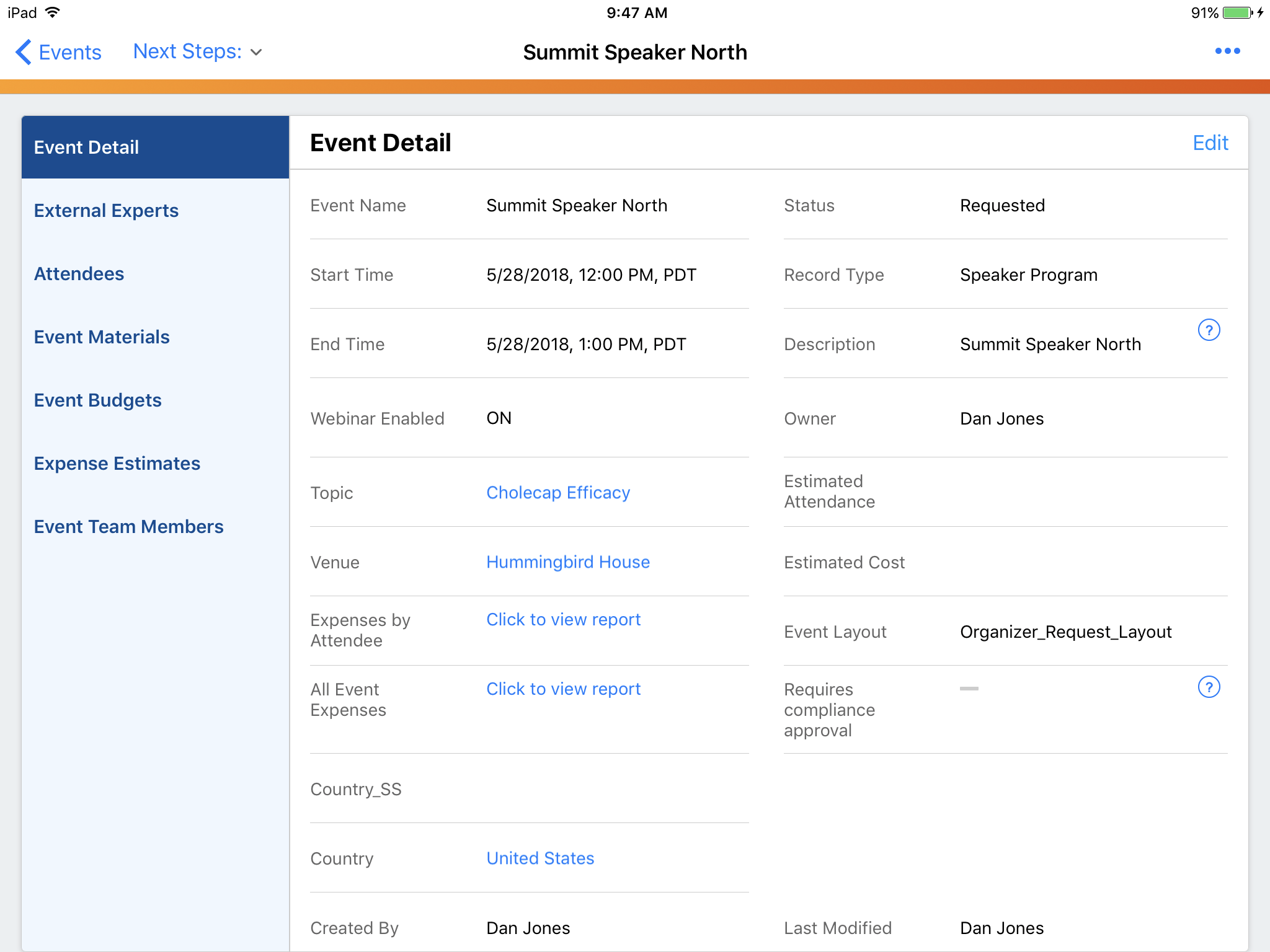Tap the Webinar Enabled ON value

tap(499, 418)
